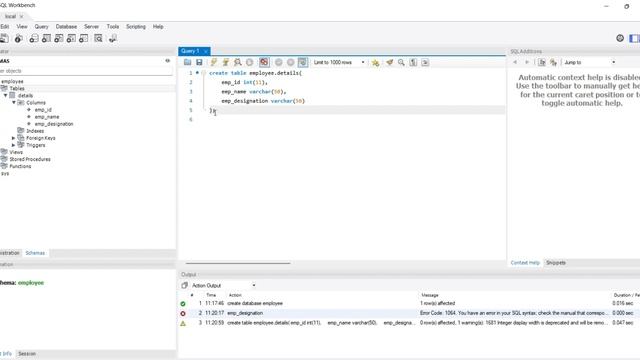
Task: Click the query editor horizontal scrollbar
Action: (x=238, y=264)
